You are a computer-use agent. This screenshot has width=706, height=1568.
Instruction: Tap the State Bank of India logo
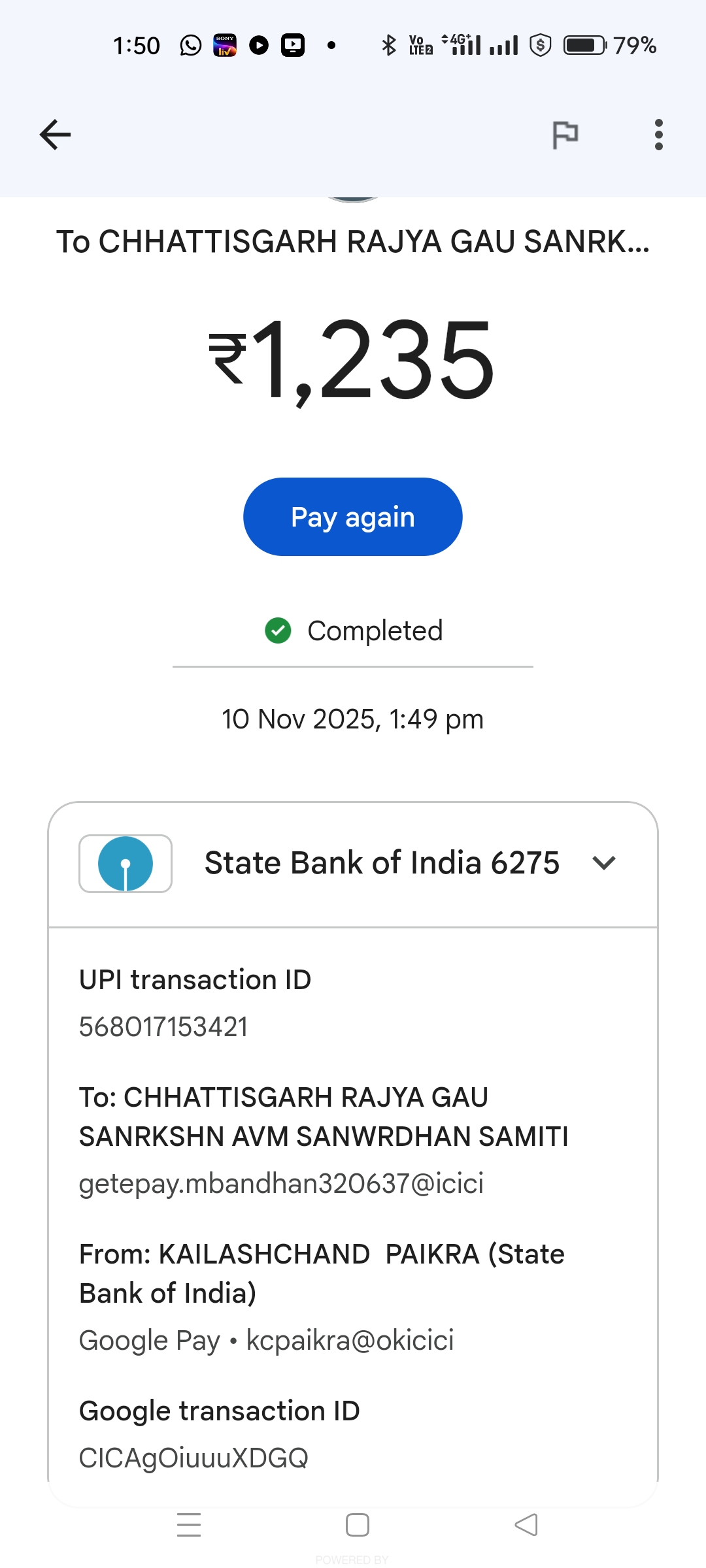coord(126,863)
